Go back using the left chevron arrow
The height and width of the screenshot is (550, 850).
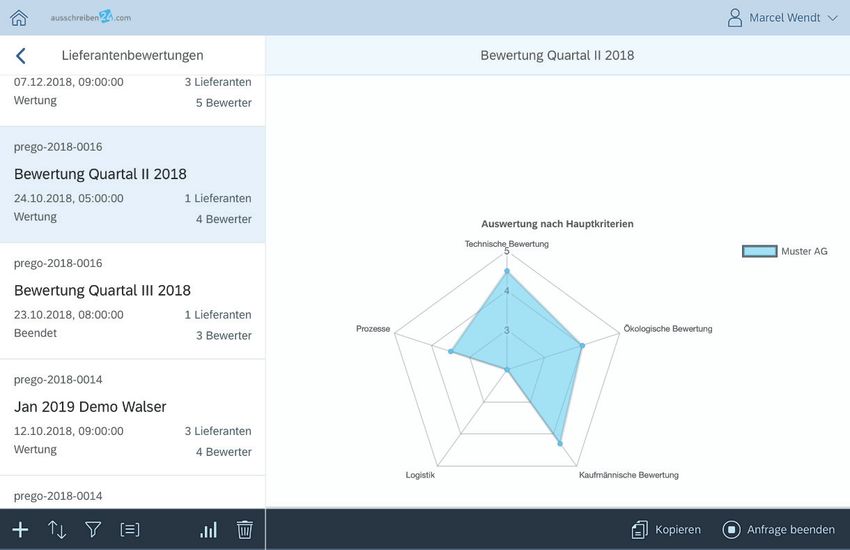pos(21,56)
